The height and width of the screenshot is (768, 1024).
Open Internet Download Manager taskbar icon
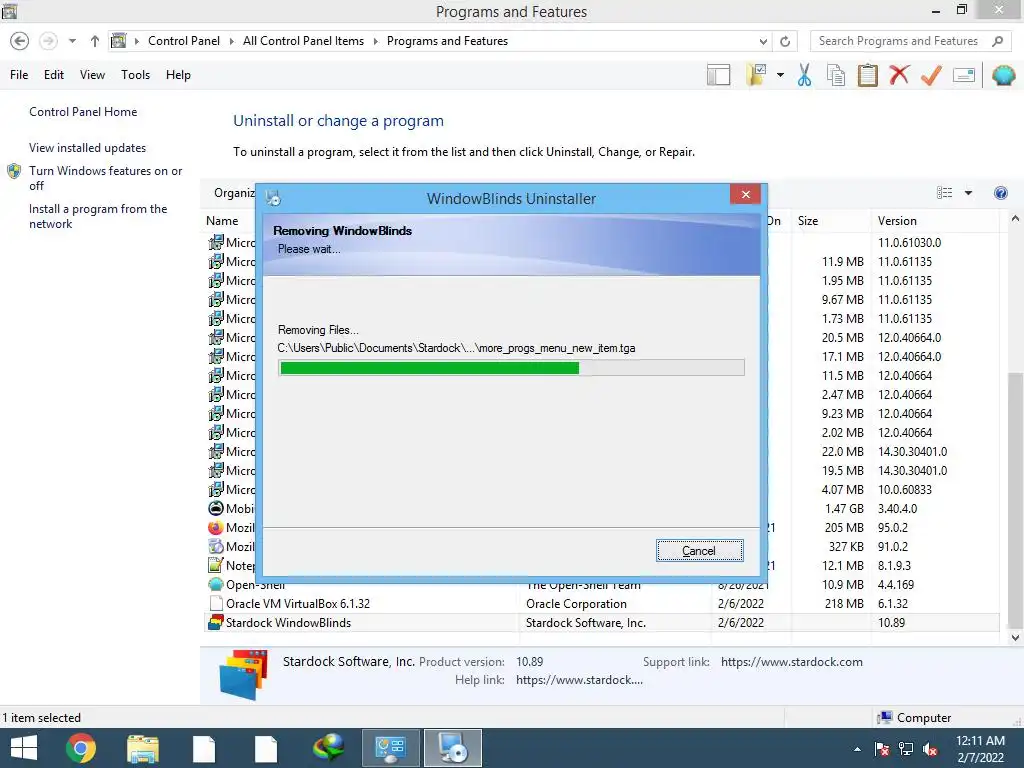(x=328, y=748)
